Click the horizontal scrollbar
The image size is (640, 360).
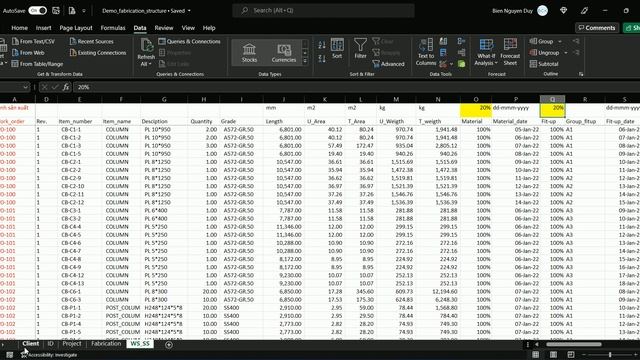coord(573,344)
